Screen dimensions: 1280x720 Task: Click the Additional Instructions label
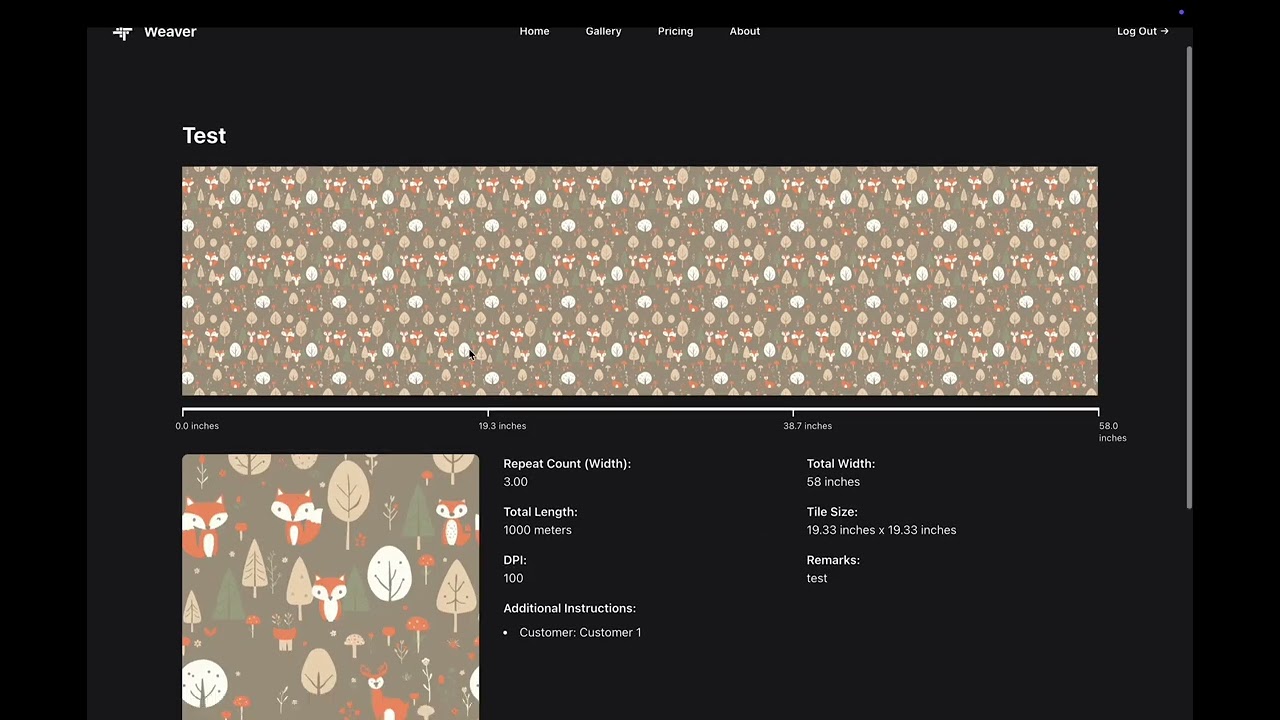569,608
